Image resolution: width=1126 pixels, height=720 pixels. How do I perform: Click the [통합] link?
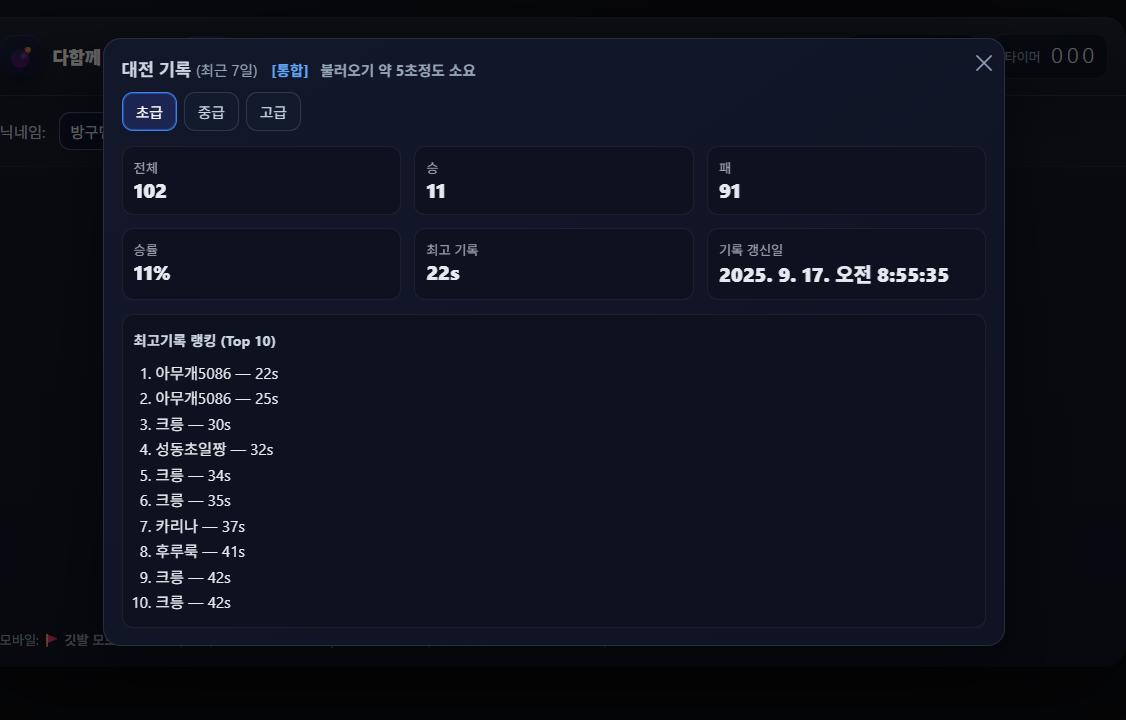[x=289, y=70]
